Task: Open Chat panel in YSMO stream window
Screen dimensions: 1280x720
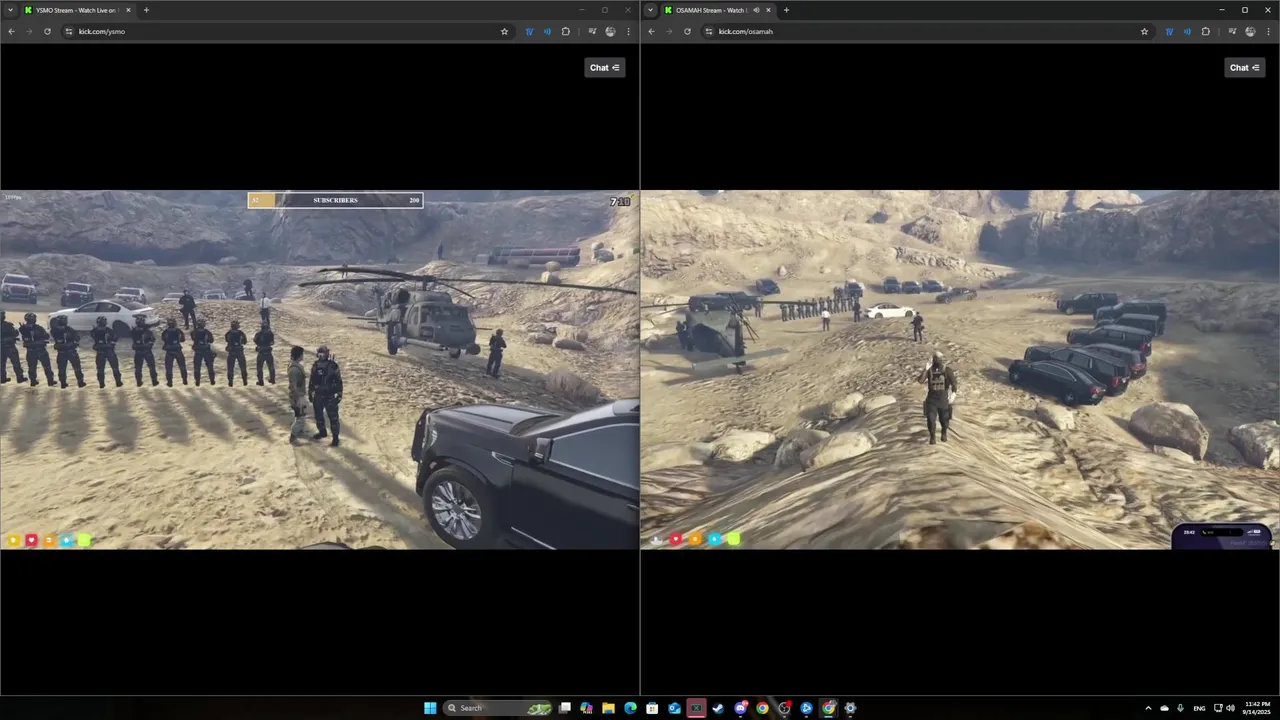Action: 605,67
